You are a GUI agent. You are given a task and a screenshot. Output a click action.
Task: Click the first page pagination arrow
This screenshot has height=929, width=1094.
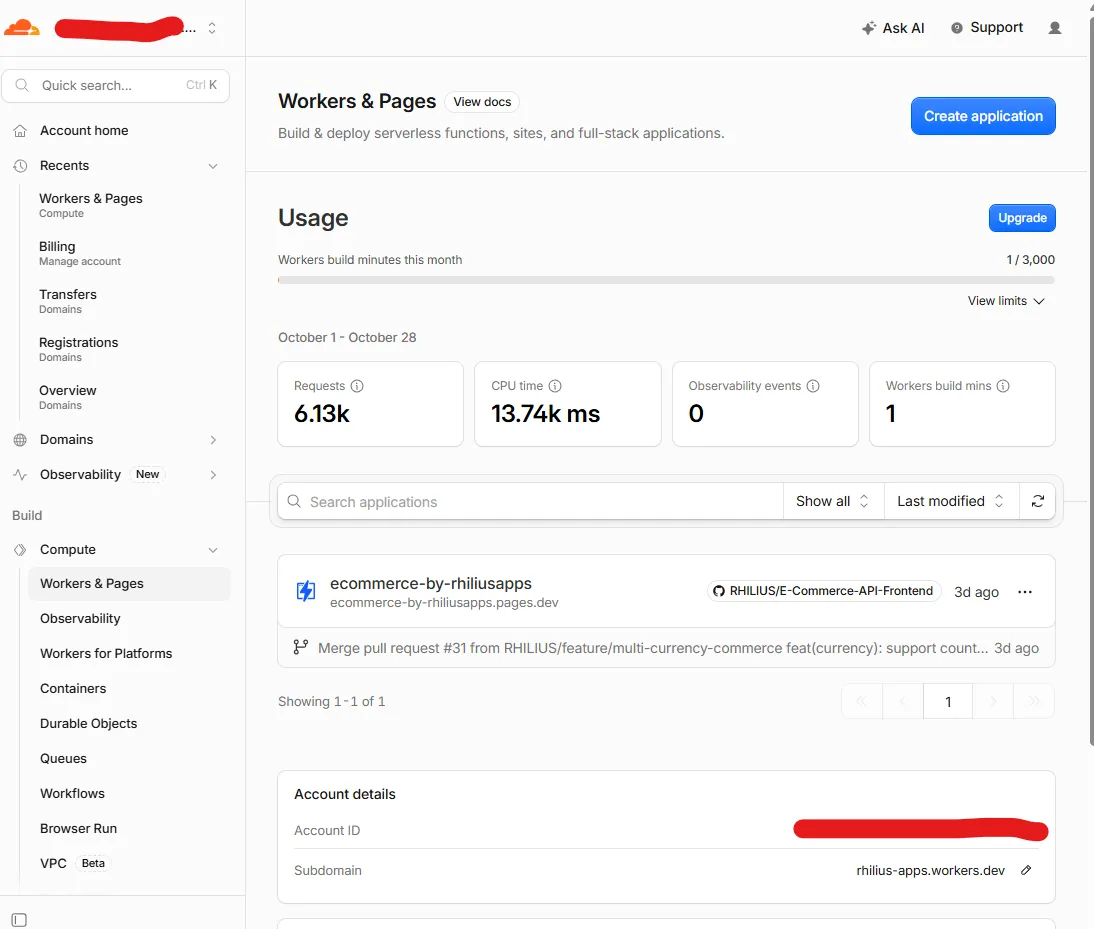862,702
